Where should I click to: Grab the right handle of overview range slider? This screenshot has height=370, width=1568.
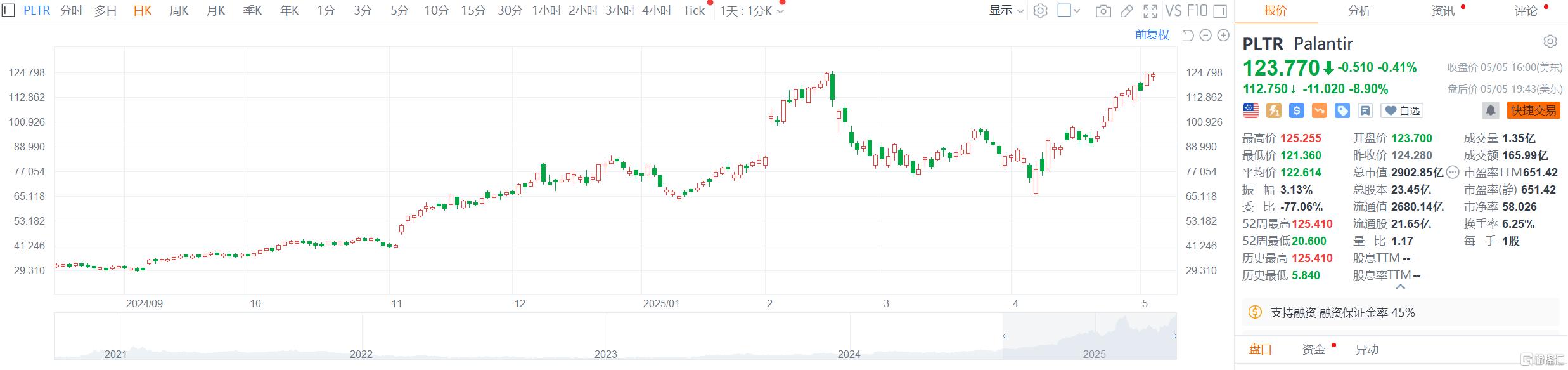click(x=1174, y=336)
